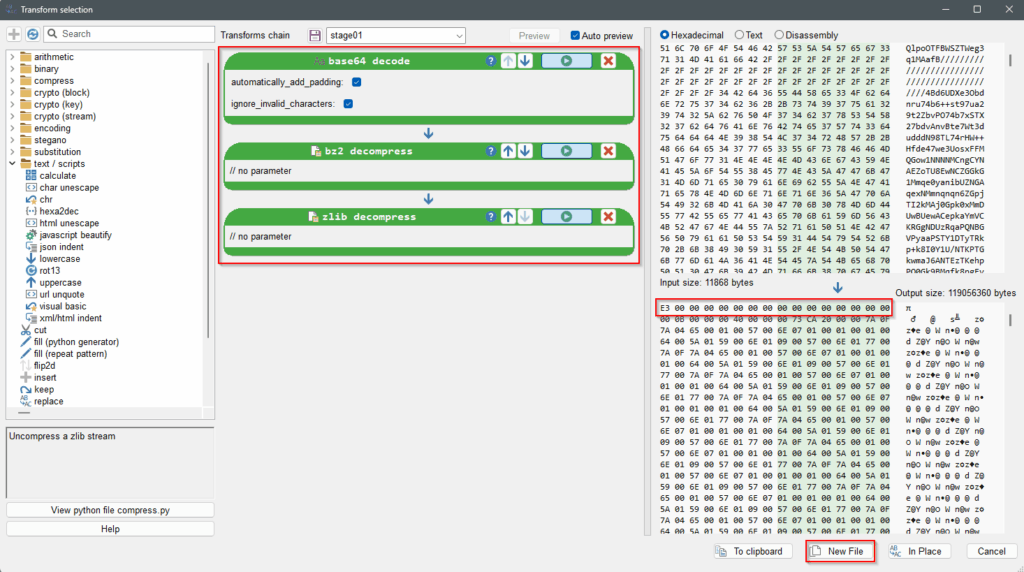
Task: Click the New File button
Action: pyautogui.click(x=840, y=551)
